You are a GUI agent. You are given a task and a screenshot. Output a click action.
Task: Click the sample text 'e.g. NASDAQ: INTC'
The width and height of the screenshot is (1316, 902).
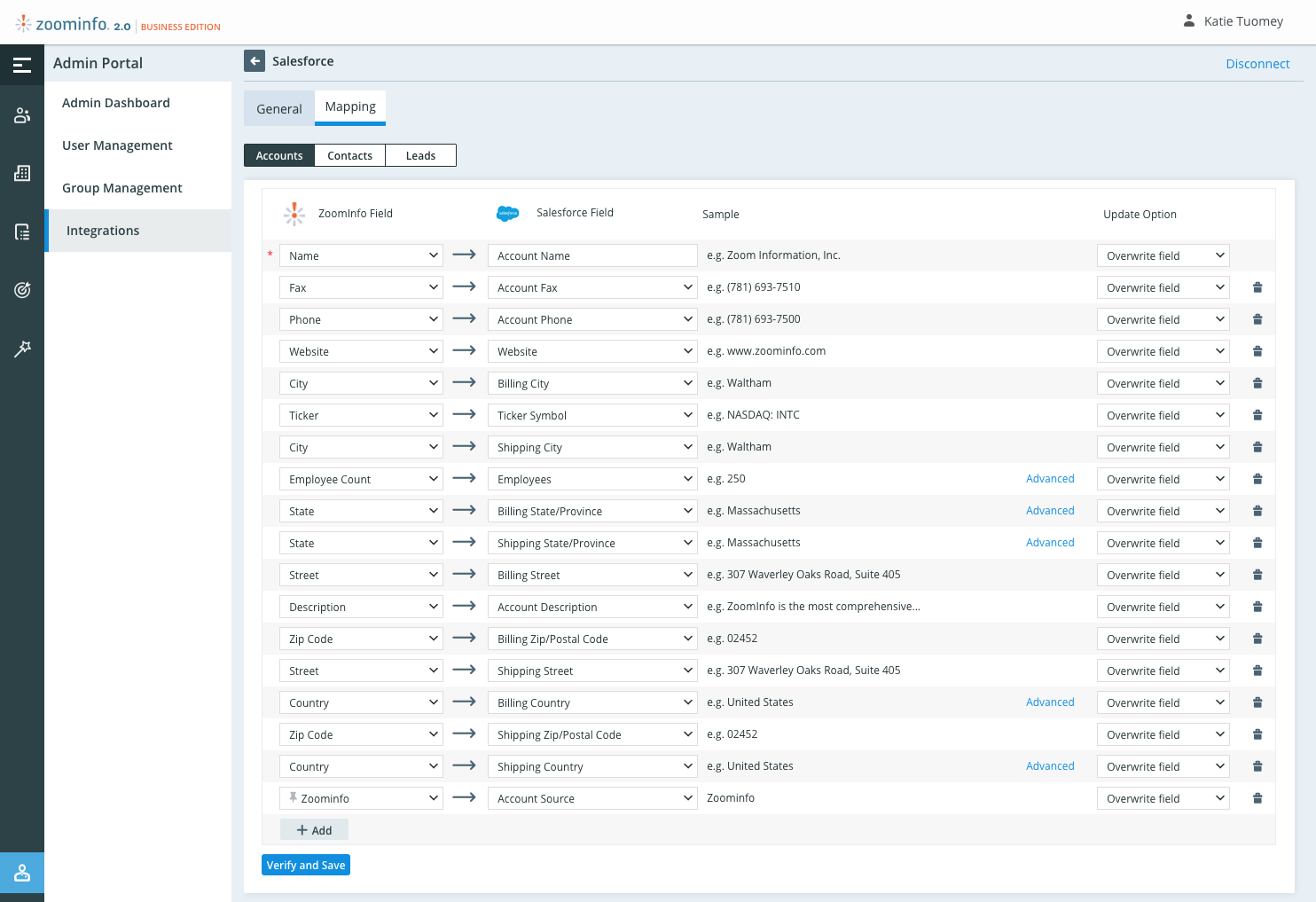753,415
